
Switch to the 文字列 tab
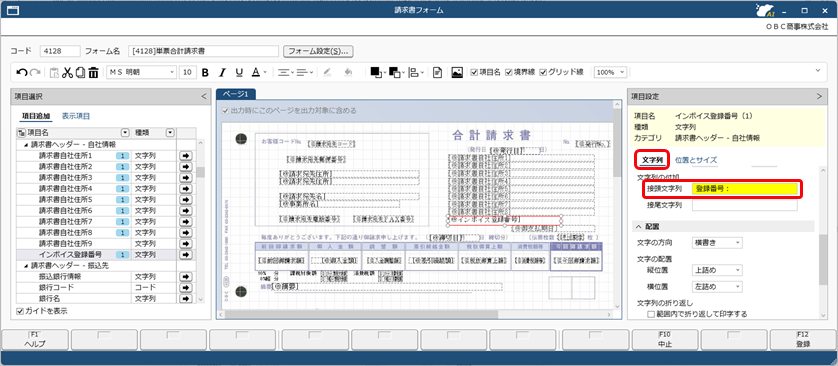(652, 159)
